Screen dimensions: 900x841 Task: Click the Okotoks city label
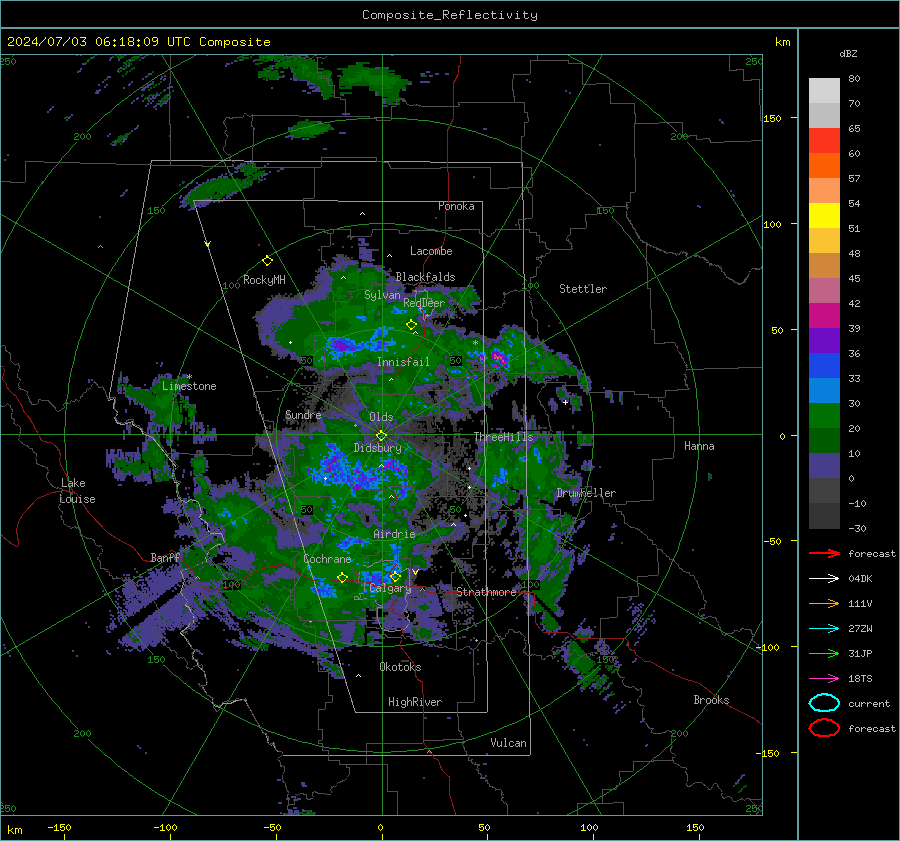coord(400,667)
